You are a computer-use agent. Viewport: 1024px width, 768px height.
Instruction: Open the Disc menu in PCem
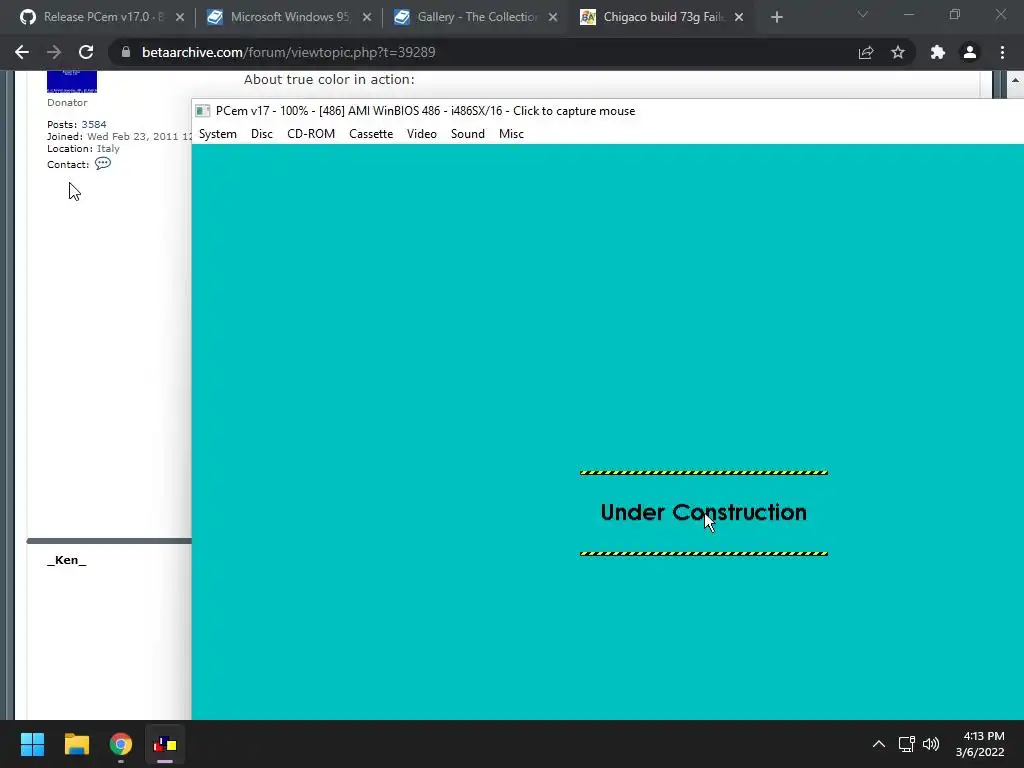[261, 134]
